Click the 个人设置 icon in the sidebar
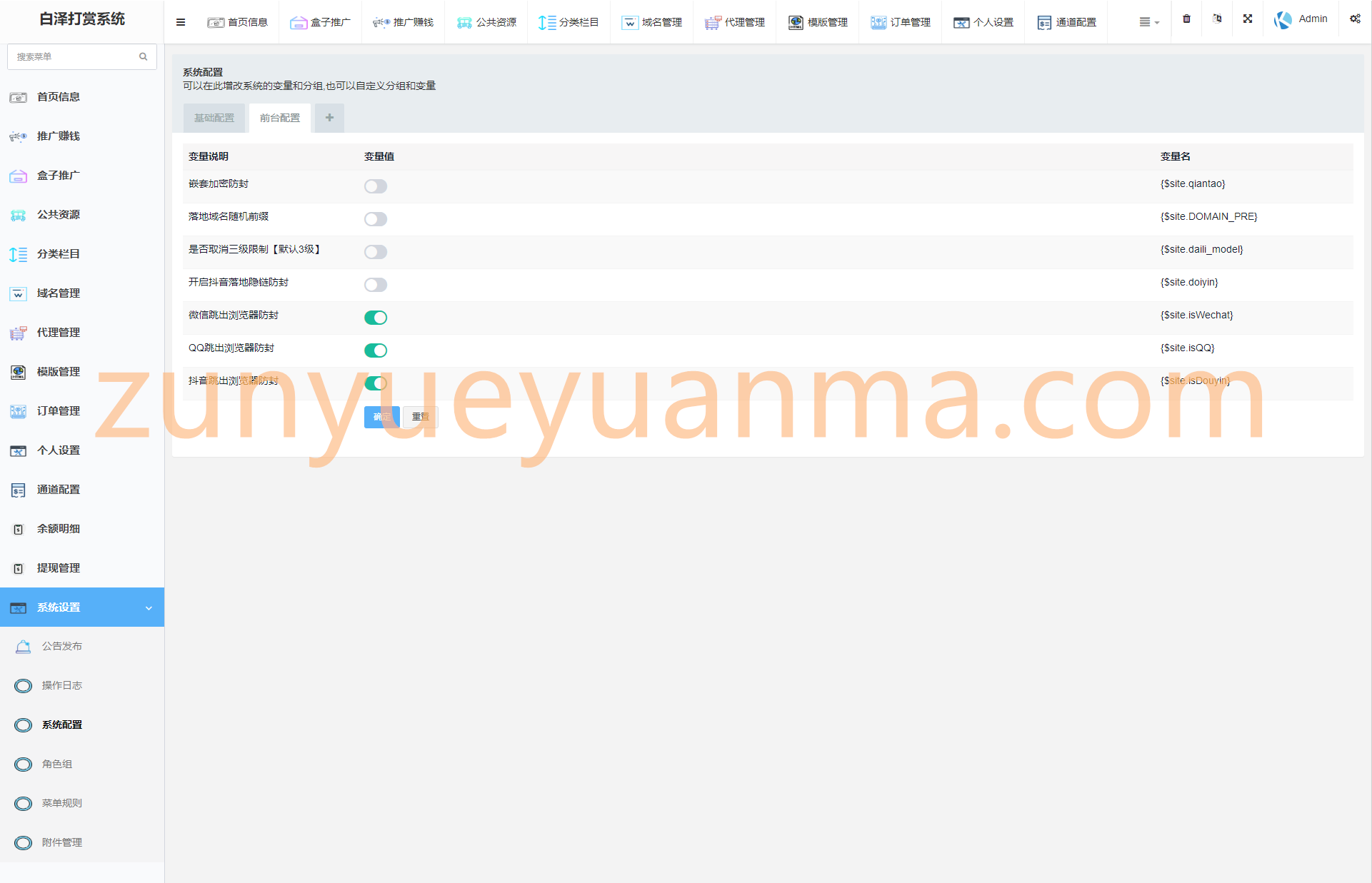1372x883 pixels. [19, 450]
